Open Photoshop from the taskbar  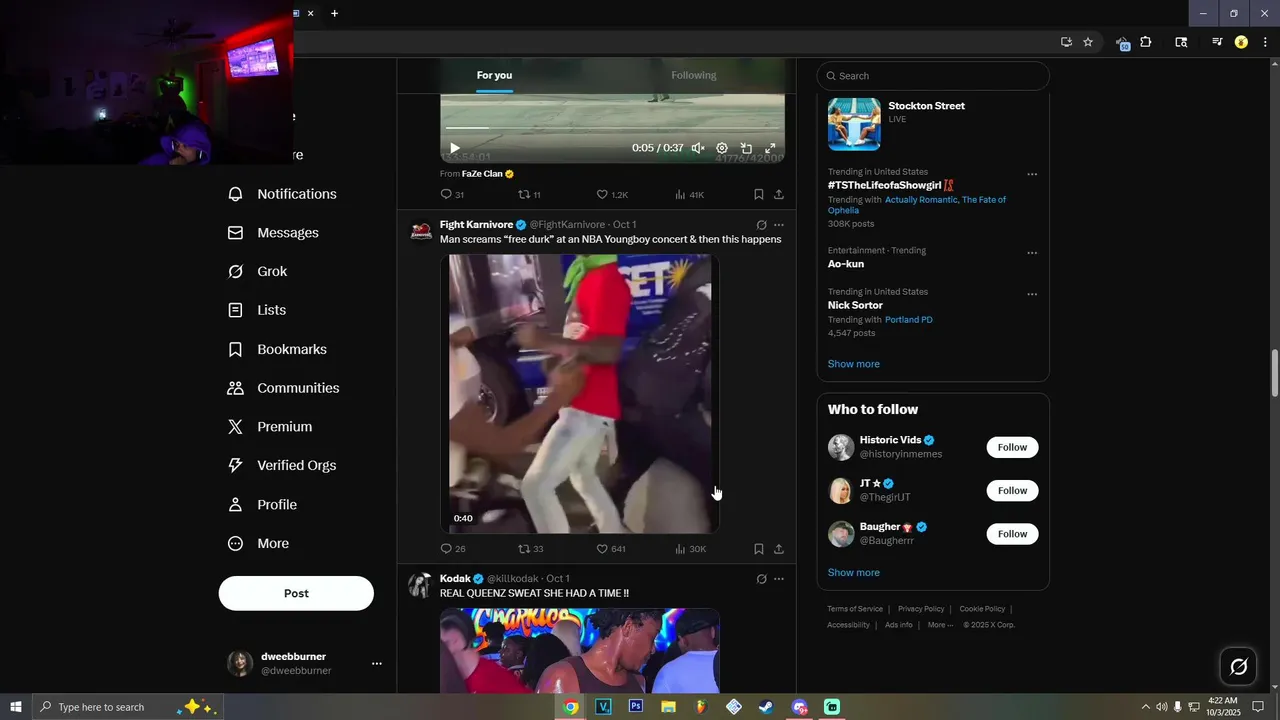[x=635, y=707]
